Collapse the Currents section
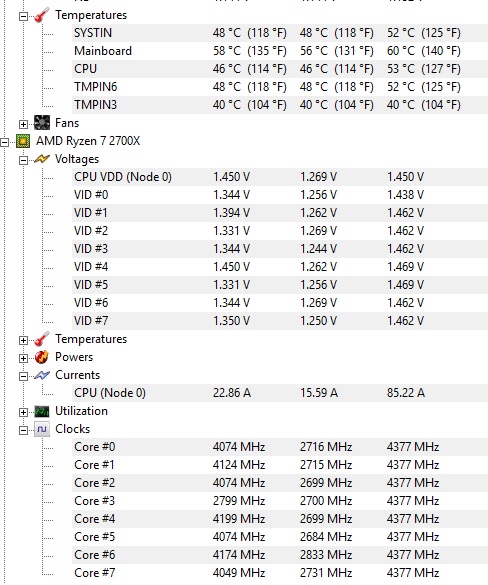 (23, 376)
